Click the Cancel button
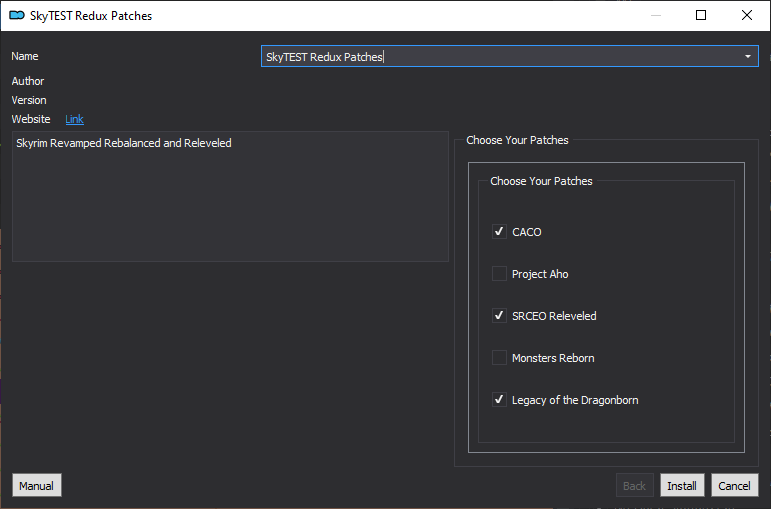771x509 pixels. click(x=735, y=486)
